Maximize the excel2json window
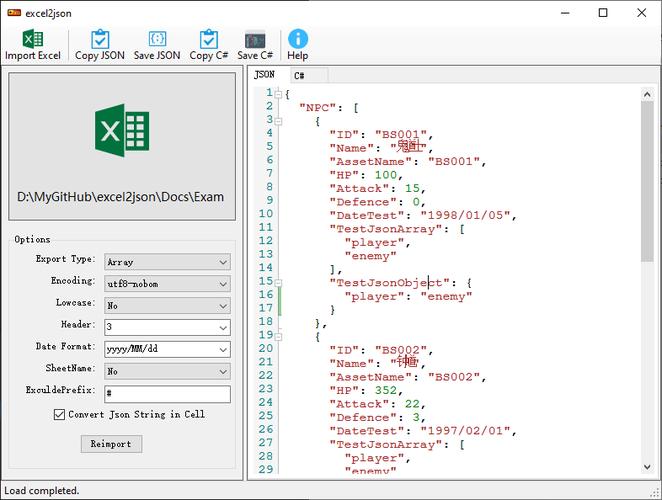Viewport: 662px width, 500px height. tap(603, 13)
